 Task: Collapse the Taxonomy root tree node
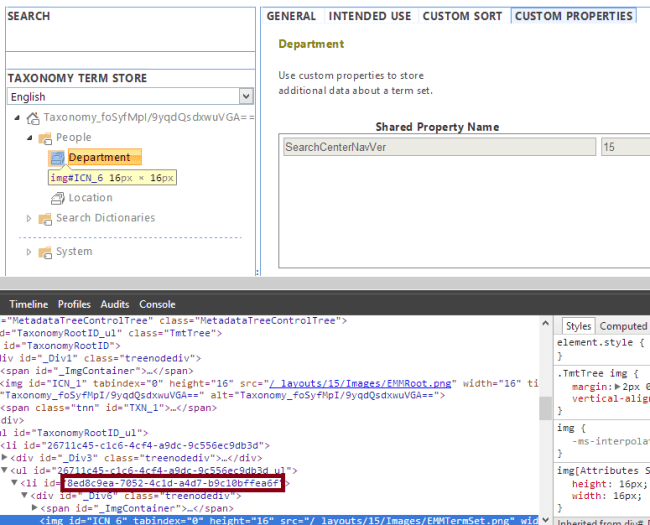tap(18, 118)
